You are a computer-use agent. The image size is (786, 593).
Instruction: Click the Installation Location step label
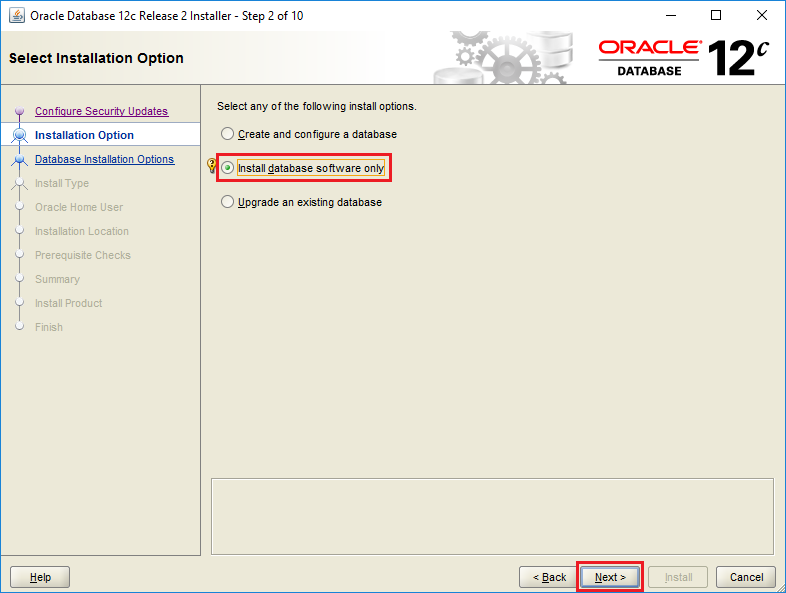coord(82,232)
